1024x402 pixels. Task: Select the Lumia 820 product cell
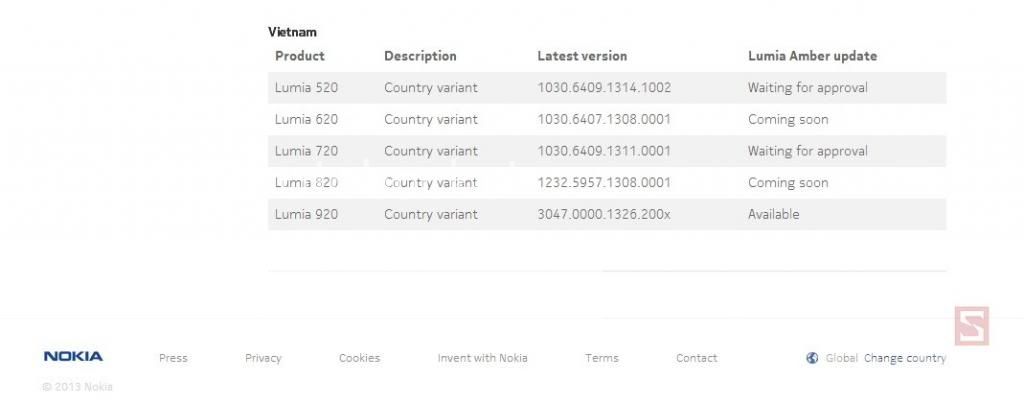coord(306,183)
